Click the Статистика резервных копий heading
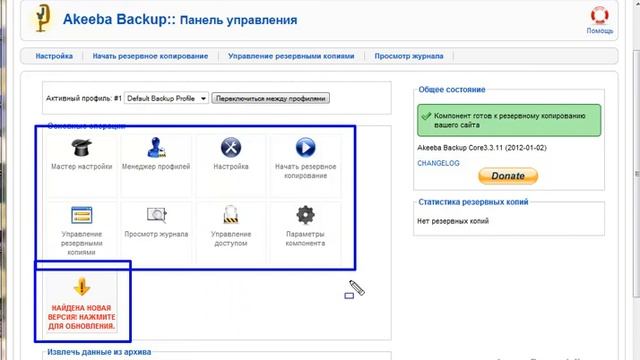 click(473, 202)
